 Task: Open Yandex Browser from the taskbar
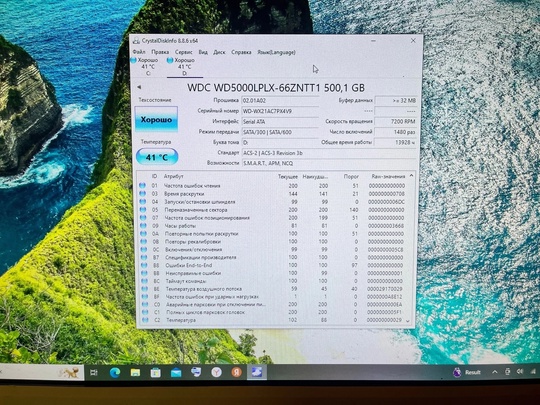click(x=216, y=372)
